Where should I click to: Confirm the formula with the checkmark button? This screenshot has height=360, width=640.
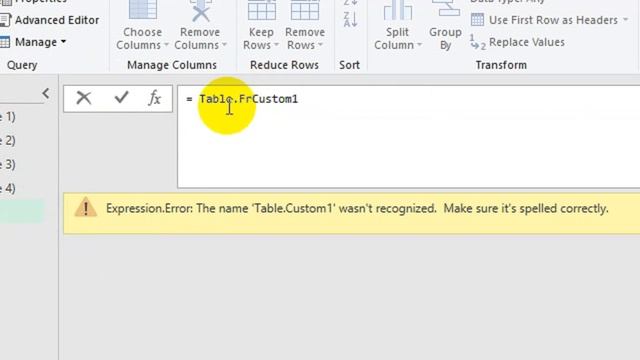121,98
